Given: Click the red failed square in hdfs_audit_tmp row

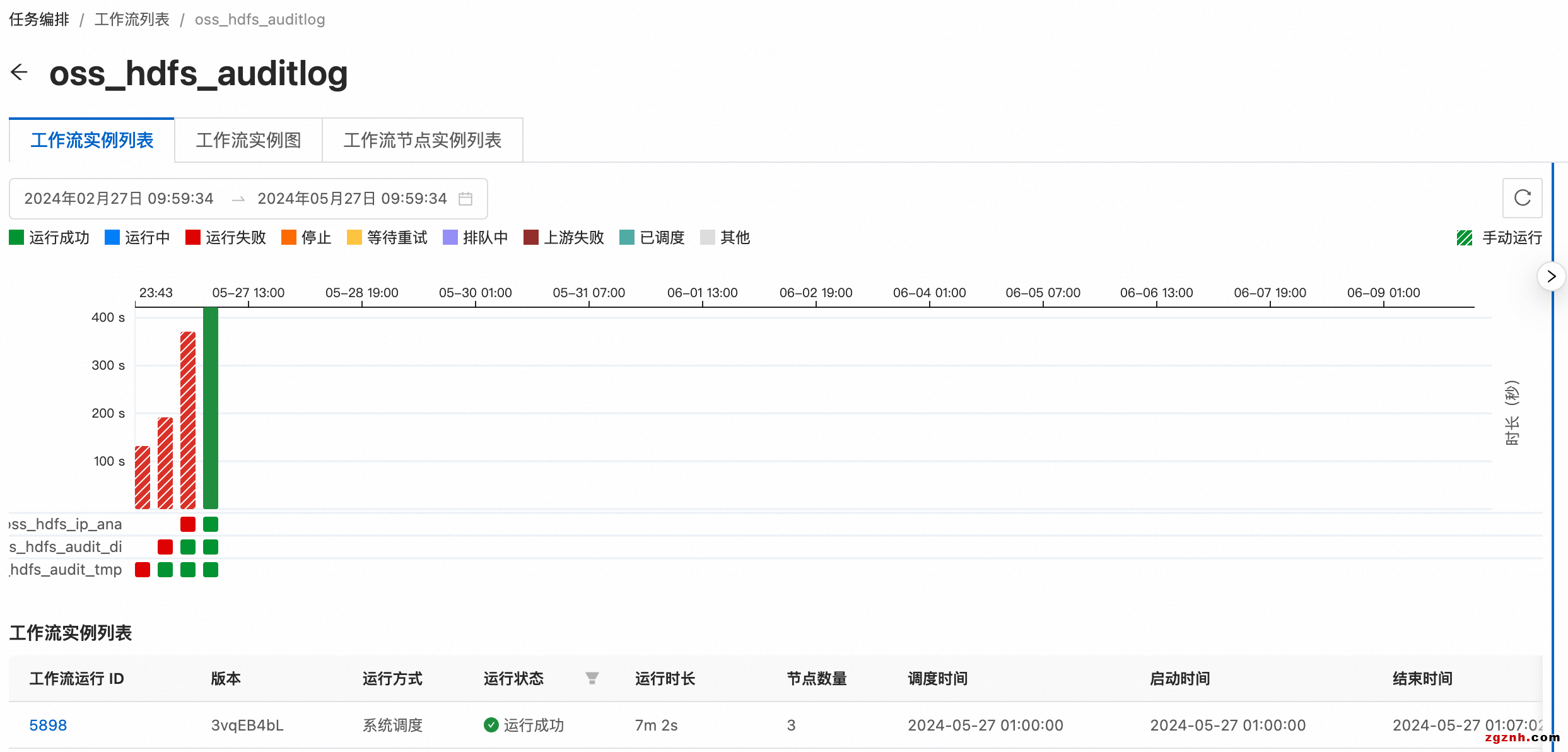Looking at the screenshot, I should pos(143,570).
